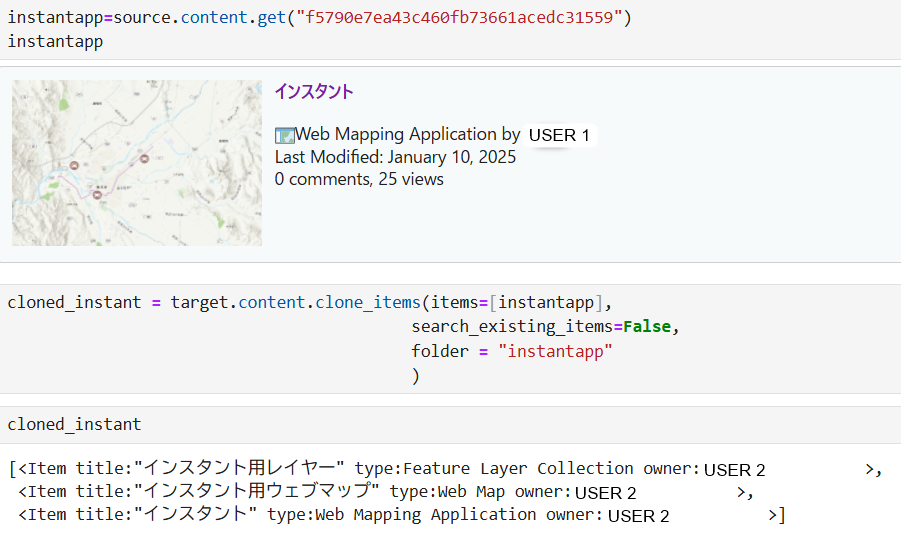This screenshot has height=547, width=901.
Task: Click the map thumbnail preview image
Action: click(x=137, y=162)
